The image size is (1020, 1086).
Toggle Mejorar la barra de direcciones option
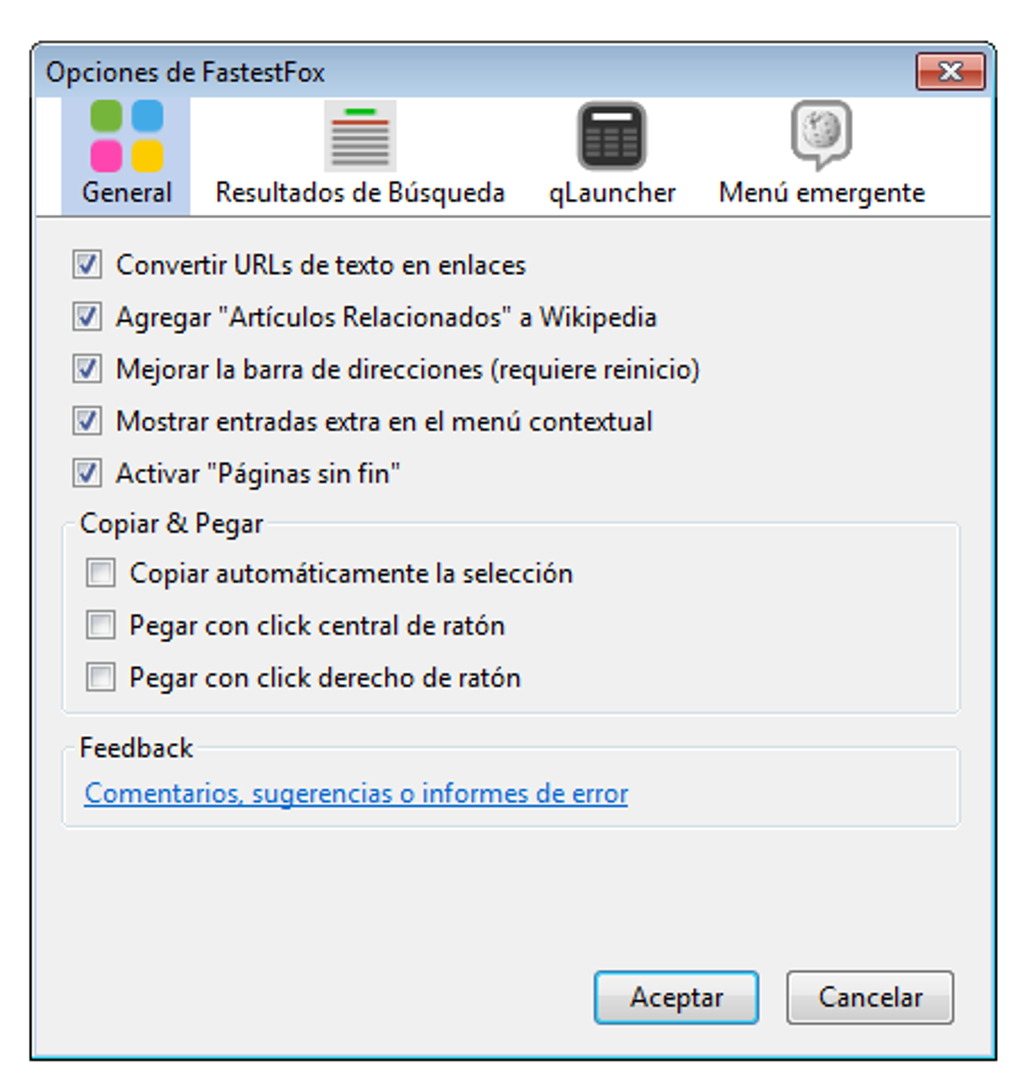click(88, 368)
